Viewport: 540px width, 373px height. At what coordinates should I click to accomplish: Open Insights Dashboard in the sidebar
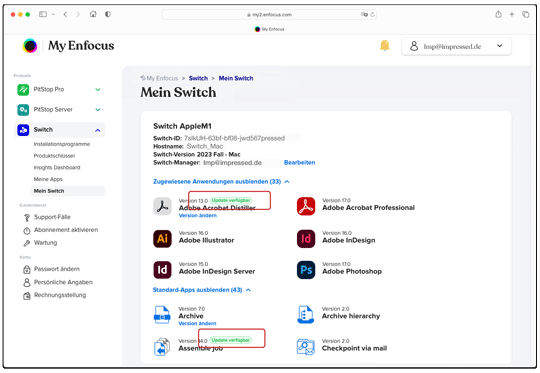coord(57,167)
